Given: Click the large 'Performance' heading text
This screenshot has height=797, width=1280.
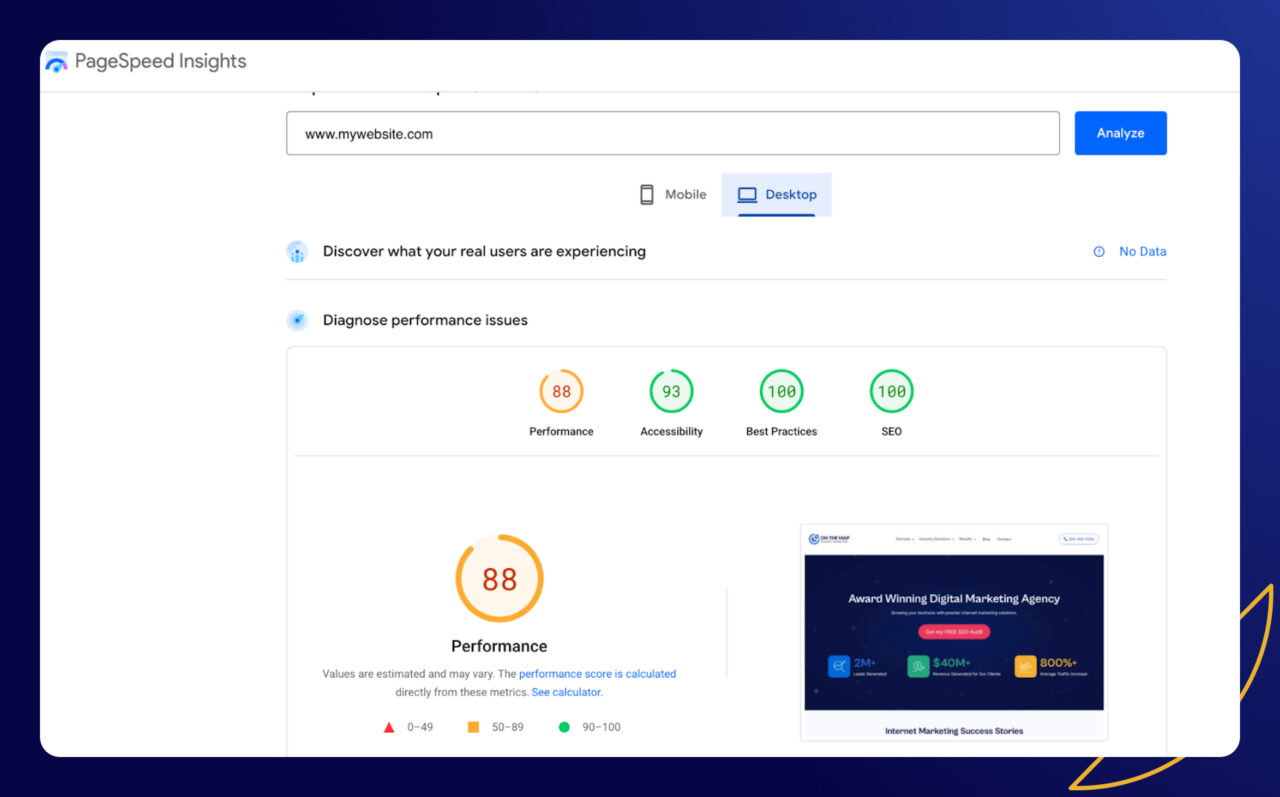Looking at the screenshot, I should coord(499,646).
